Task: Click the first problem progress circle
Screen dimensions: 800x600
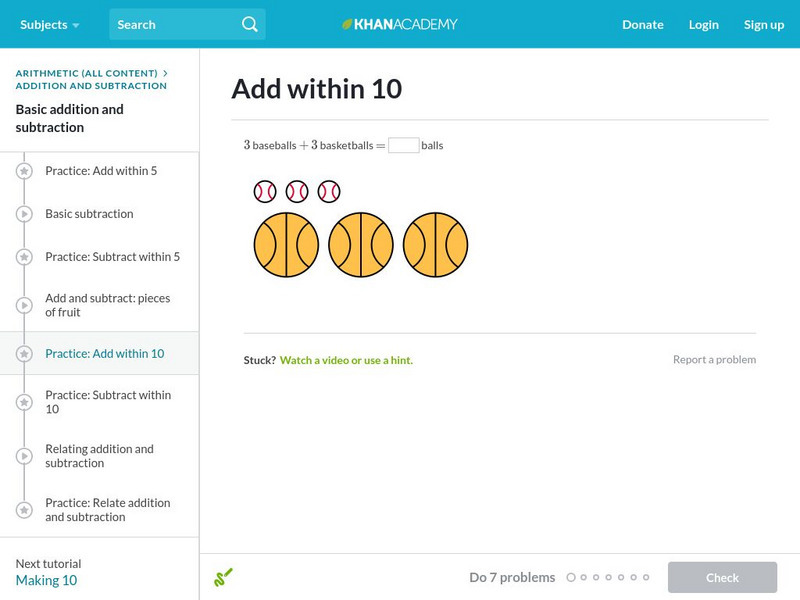Action: pos(571,577)
